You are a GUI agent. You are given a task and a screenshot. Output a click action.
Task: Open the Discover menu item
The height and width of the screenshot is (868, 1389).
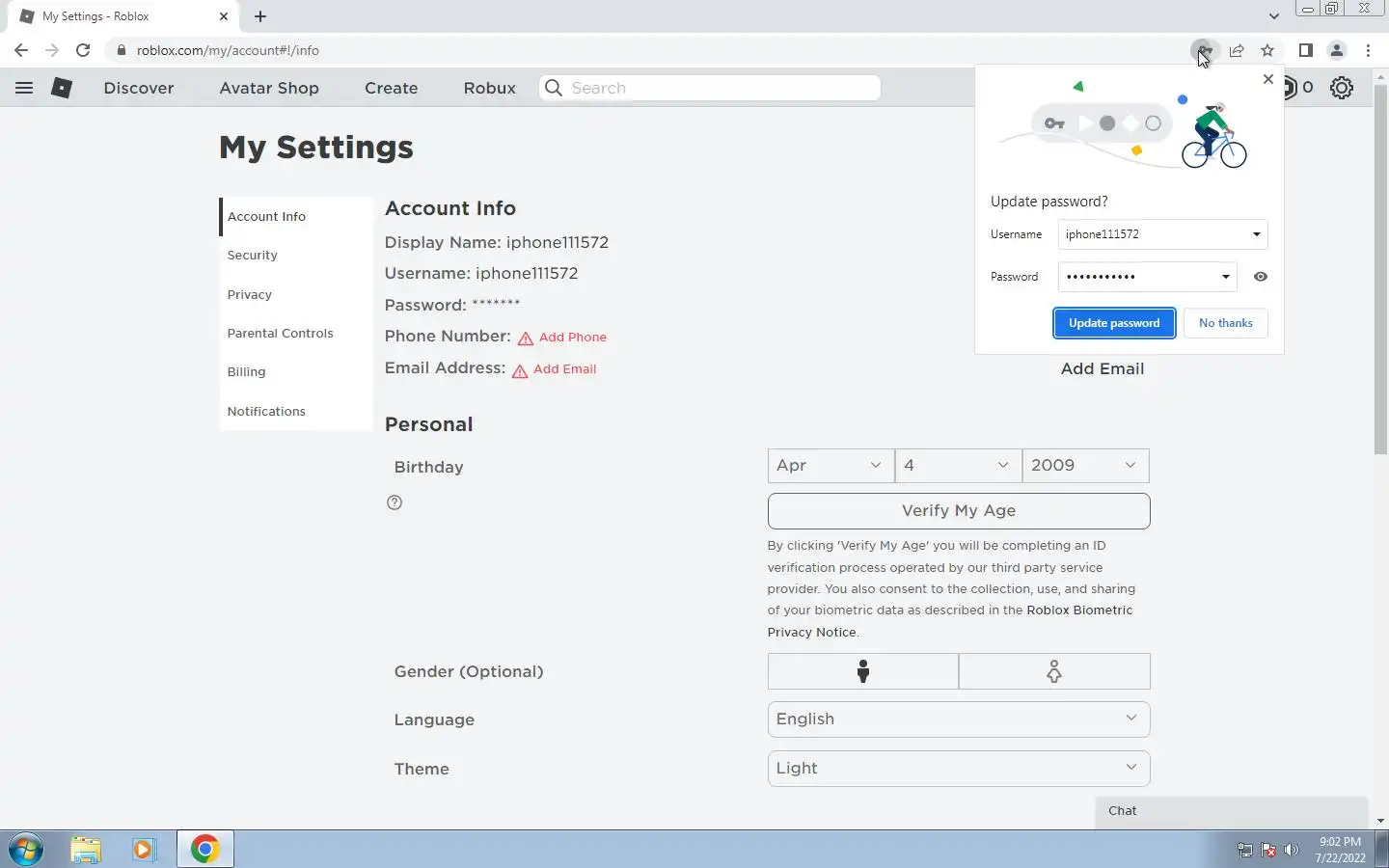coord(139,88)
